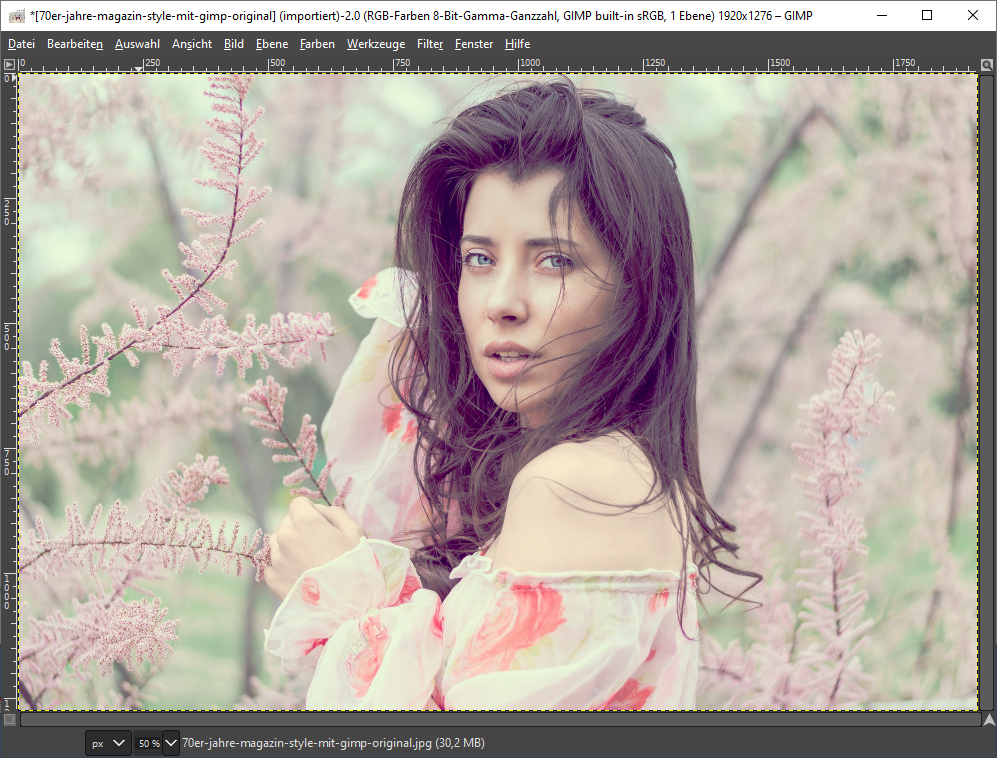Open the Datei menu
The image size is (997, 758).
pos(21,44)
